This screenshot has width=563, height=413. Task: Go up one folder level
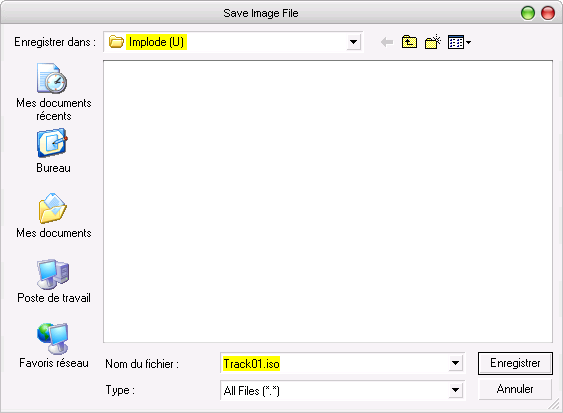click(409, 42)
